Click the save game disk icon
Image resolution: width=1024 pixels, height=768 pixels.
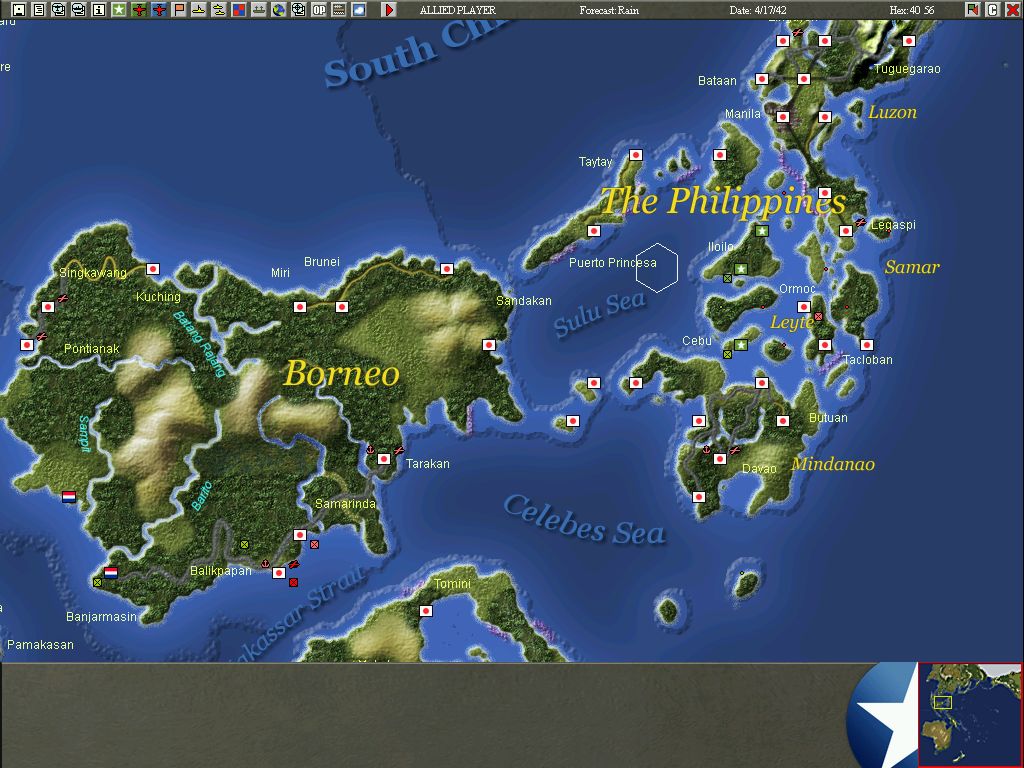point(19,9)
